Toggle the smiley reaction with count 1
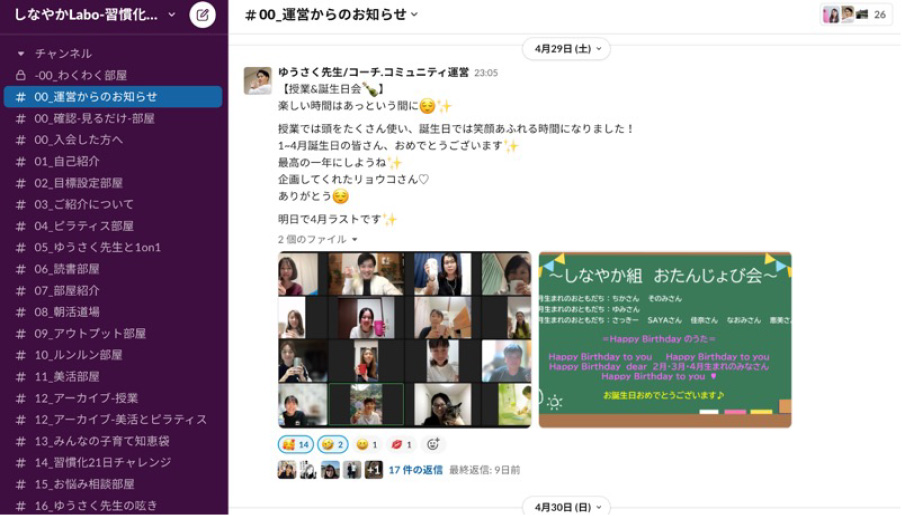This screenshot has height=516, width=902. pyautogui.click(x=366, y=445)
